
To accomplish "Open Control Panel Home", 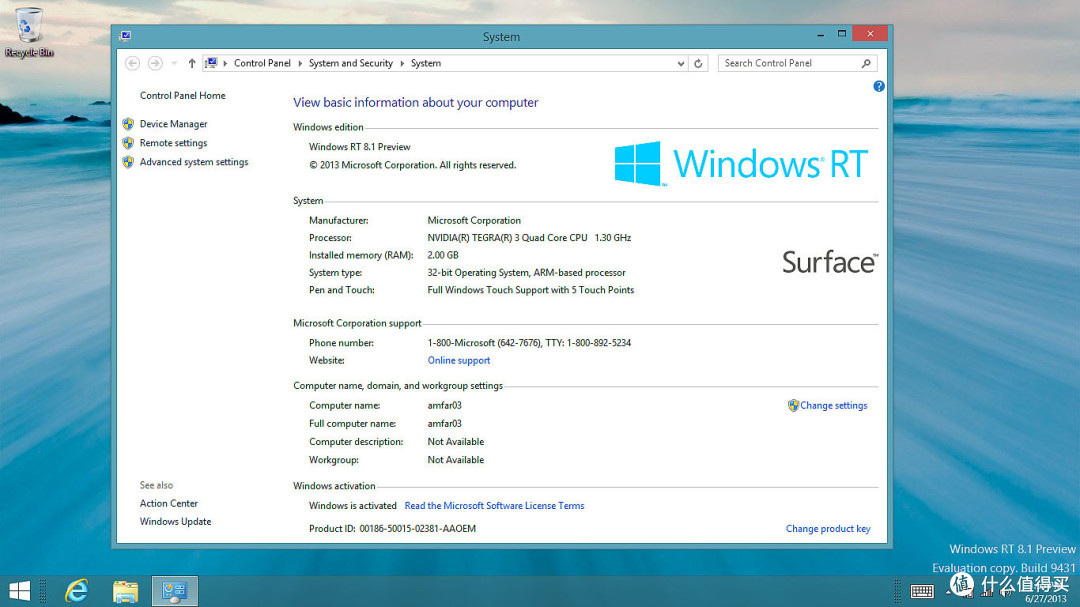I will (x=183, y=96).
